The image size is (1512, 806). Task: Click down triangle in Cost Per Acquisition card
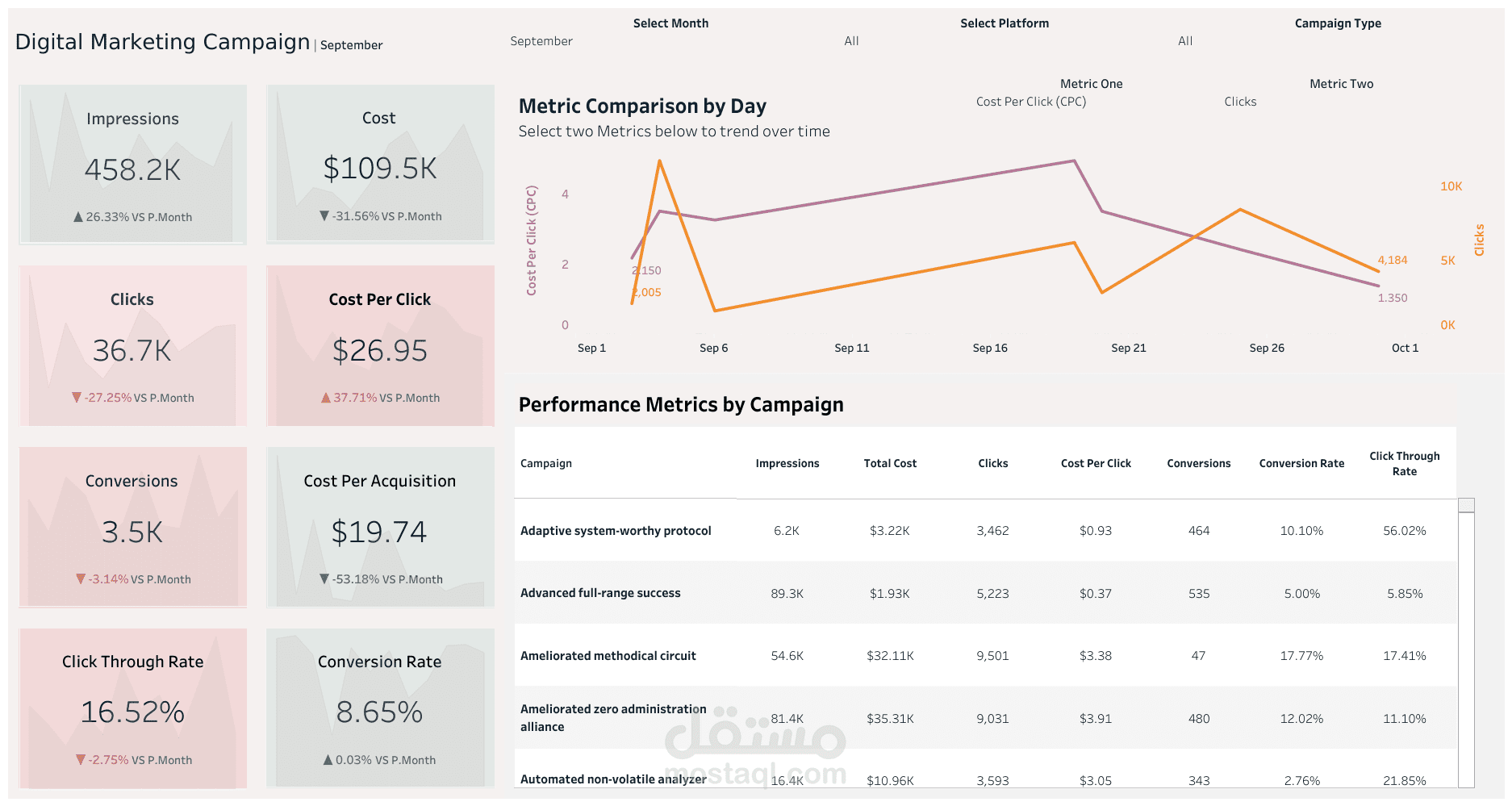coord(324,579)
